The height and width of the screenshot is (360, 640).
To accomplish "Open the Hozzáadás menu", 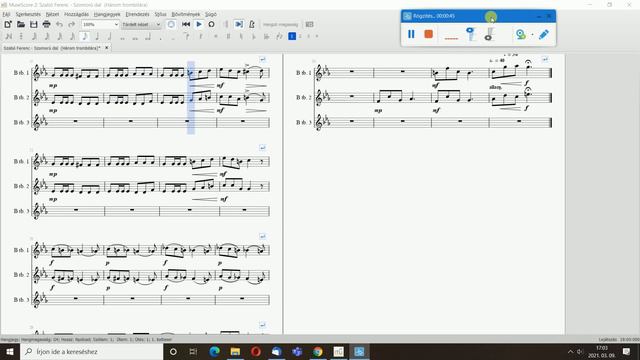I will tap(76, 14).
